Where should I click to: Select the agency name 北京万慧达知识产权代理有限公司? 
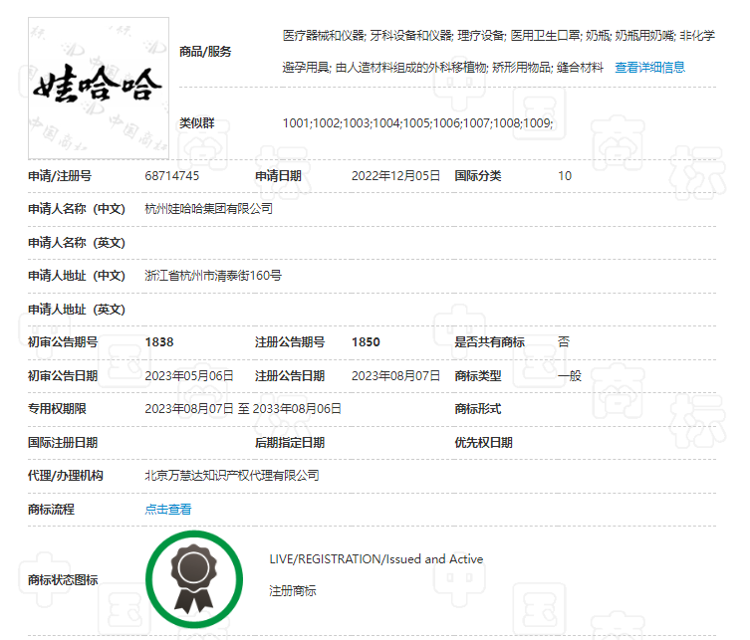[232, 476]
